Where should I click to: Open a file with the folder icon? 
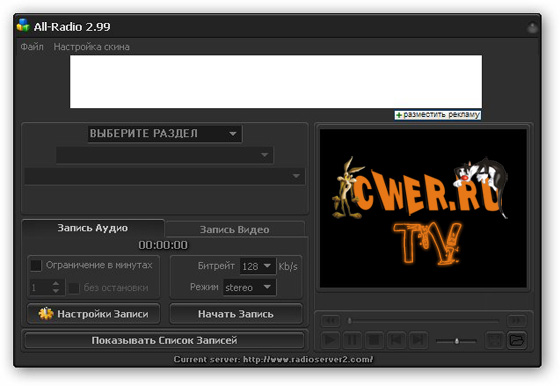pyautogui.click(x=517, y=340)
